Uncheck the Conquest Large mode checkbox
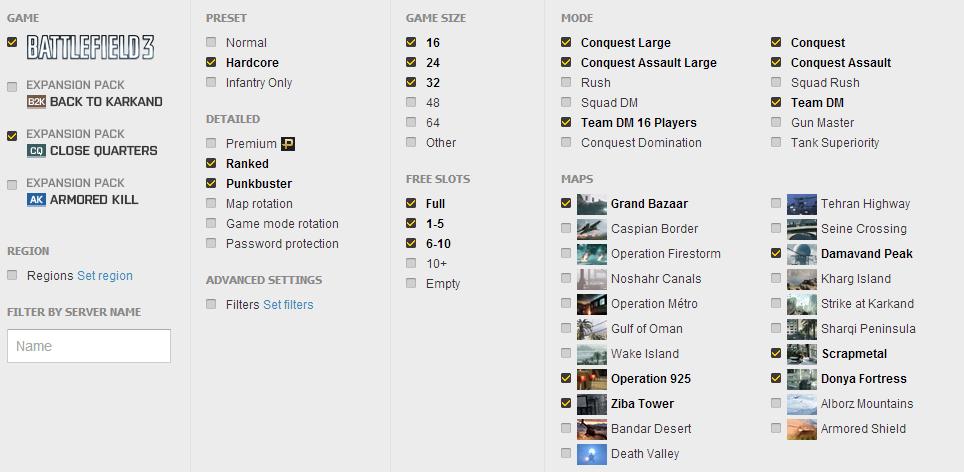This screenshot has height=472, width=964. [x=566, y=42]
